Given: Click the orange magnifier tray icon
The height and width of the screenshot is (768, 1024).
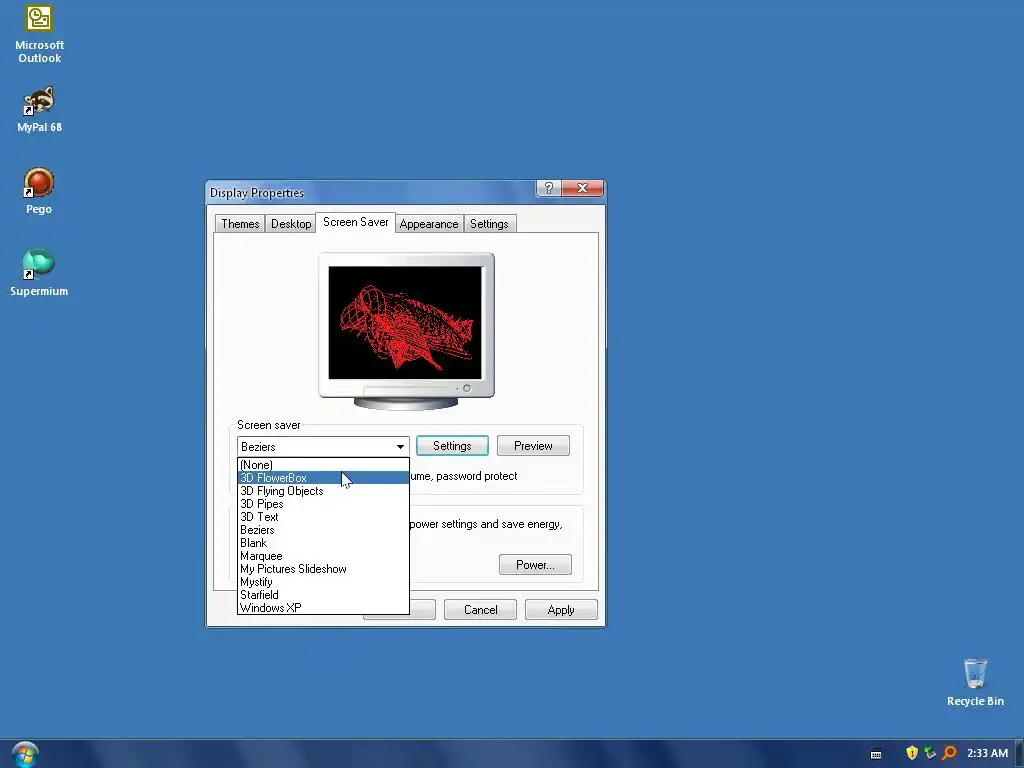Looking at the screenshot, I should [x=949, y=753].
